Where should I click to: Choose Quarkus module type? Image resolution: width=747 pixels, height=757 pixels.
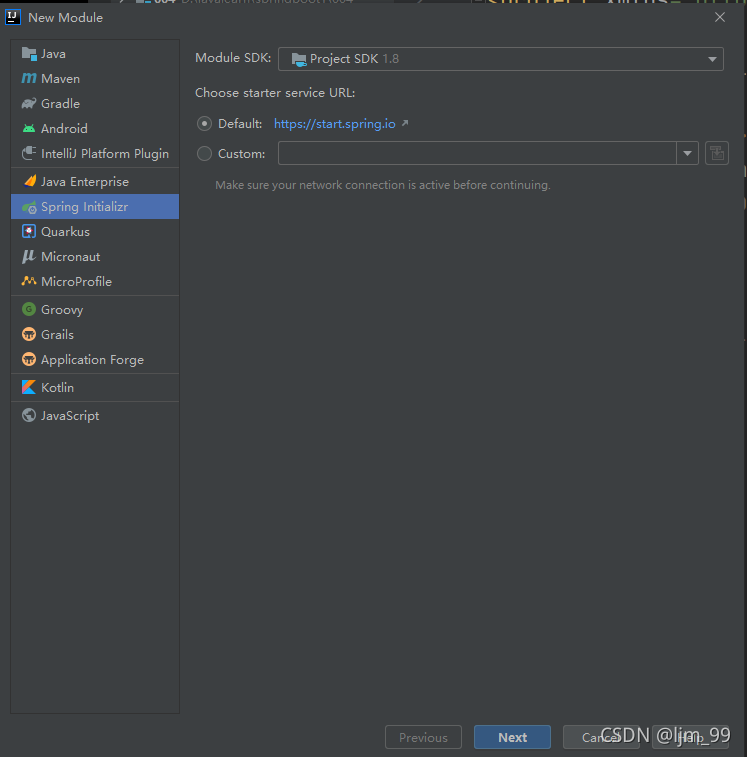pos(95,232)
